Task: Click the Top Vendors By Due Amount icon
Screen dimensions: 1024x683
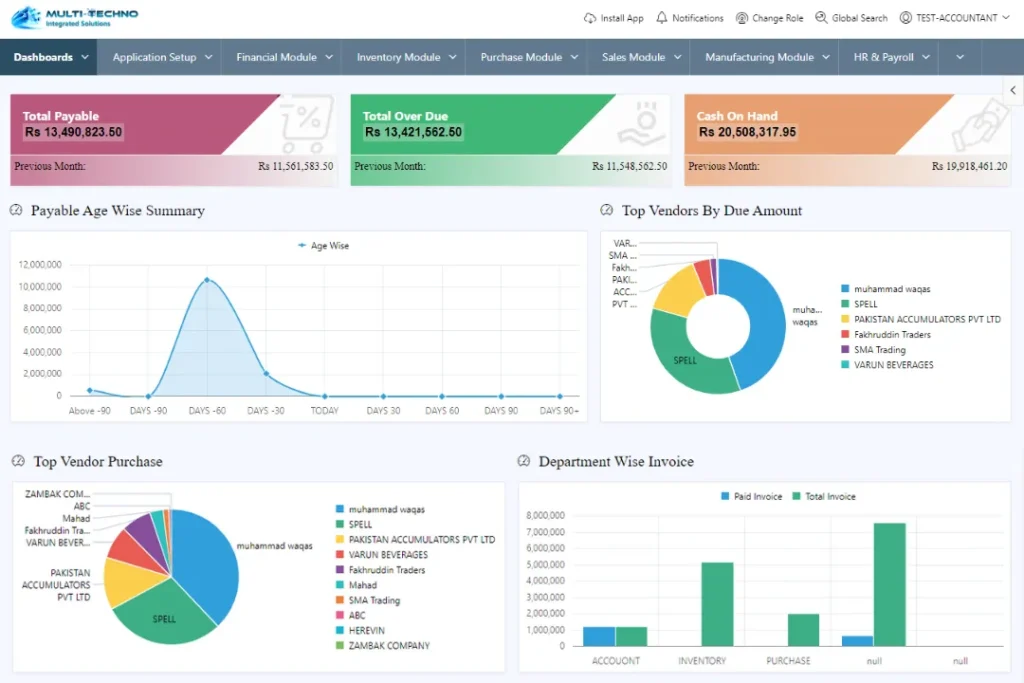Action: [607, 211]
